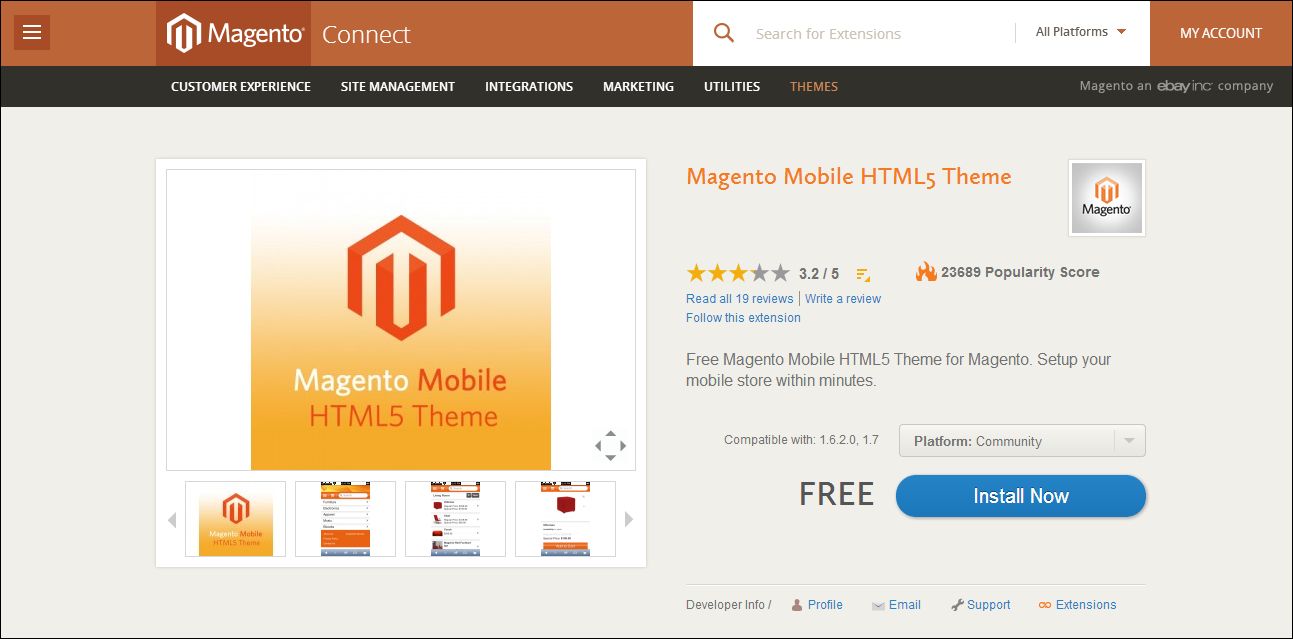Open Themes menu
This screenshot has width=1293, height=639.
[814, 87]
